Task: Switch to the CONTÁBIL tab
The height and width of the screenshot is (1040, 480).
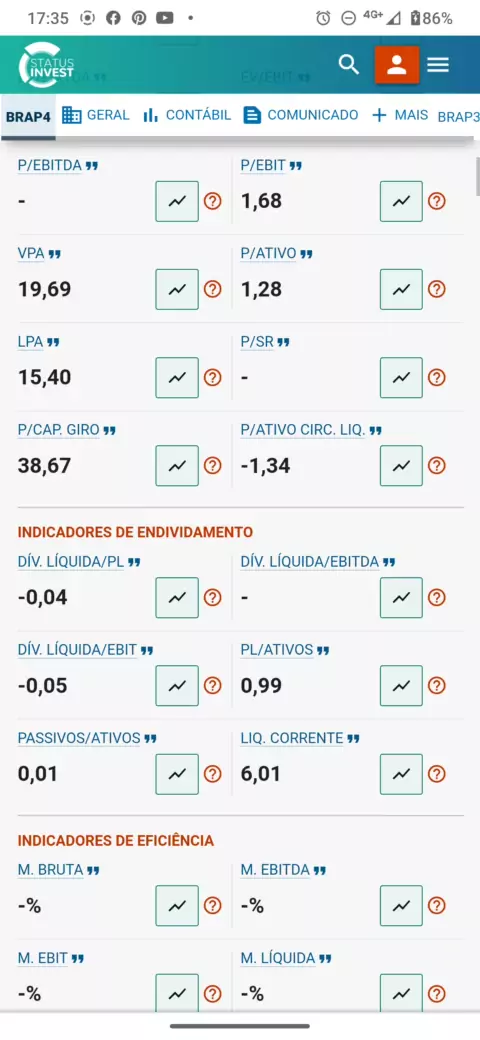Action: point(187,115)
